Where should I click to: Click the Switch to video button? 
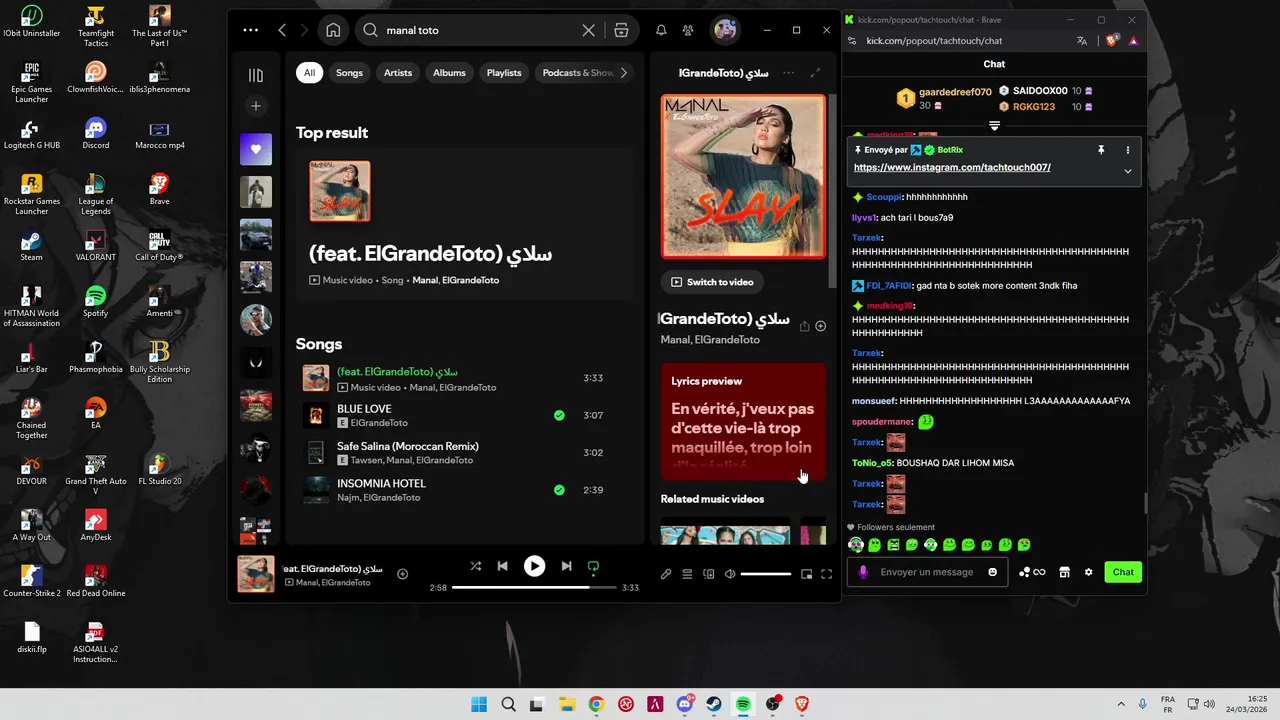(x=712, y=282)
